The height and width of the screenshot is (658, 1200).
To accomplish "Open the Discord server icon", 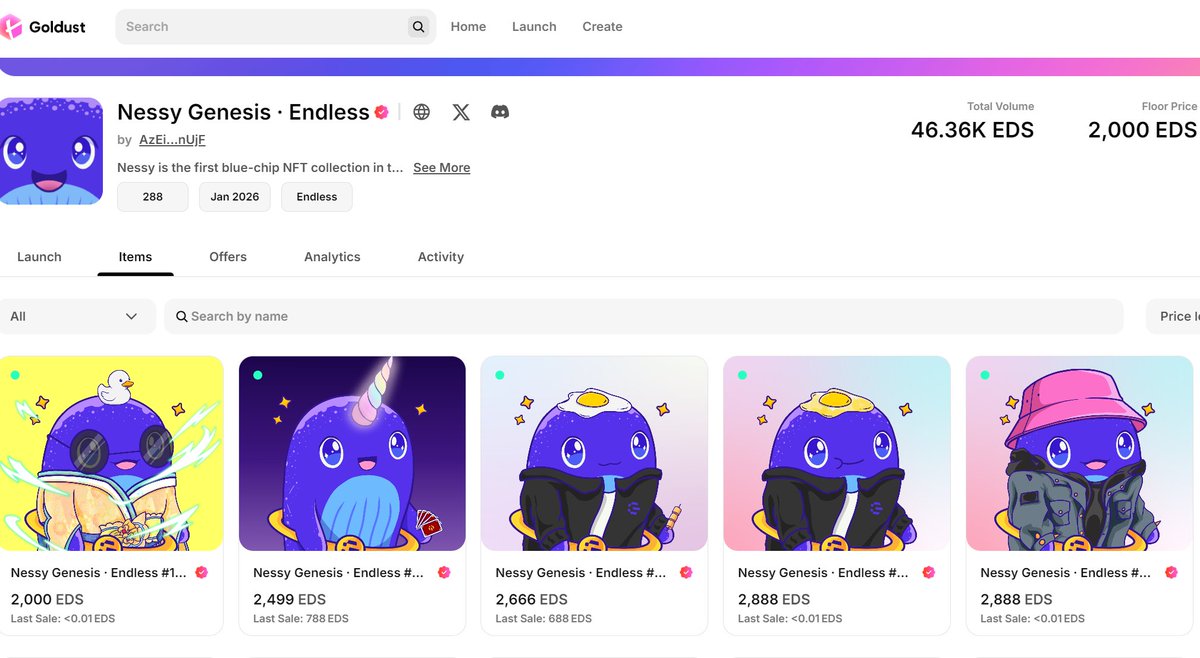I will (500, 112).
